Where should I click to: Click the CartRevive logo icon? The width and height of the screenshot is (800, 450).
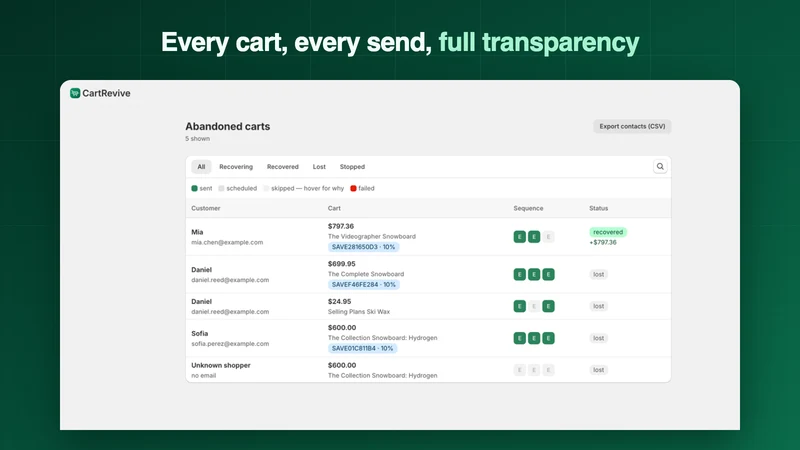click(75, 93)
